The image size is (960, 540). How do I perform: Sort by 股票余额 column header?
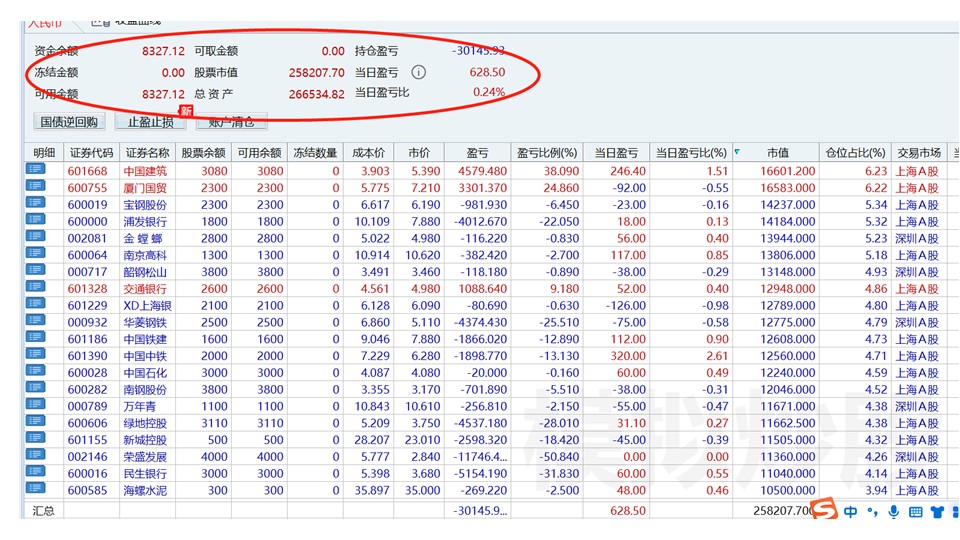click(203, 152)
